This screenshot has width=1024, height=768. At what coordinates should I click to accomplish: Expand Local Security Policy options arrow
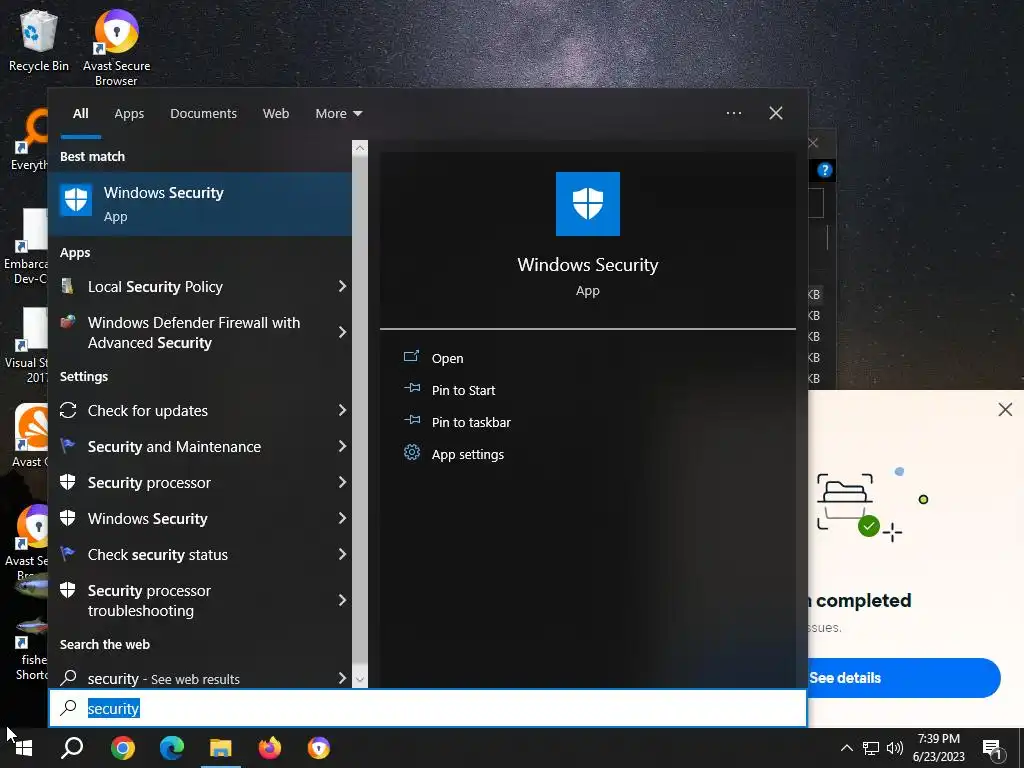tap(342, 286)
